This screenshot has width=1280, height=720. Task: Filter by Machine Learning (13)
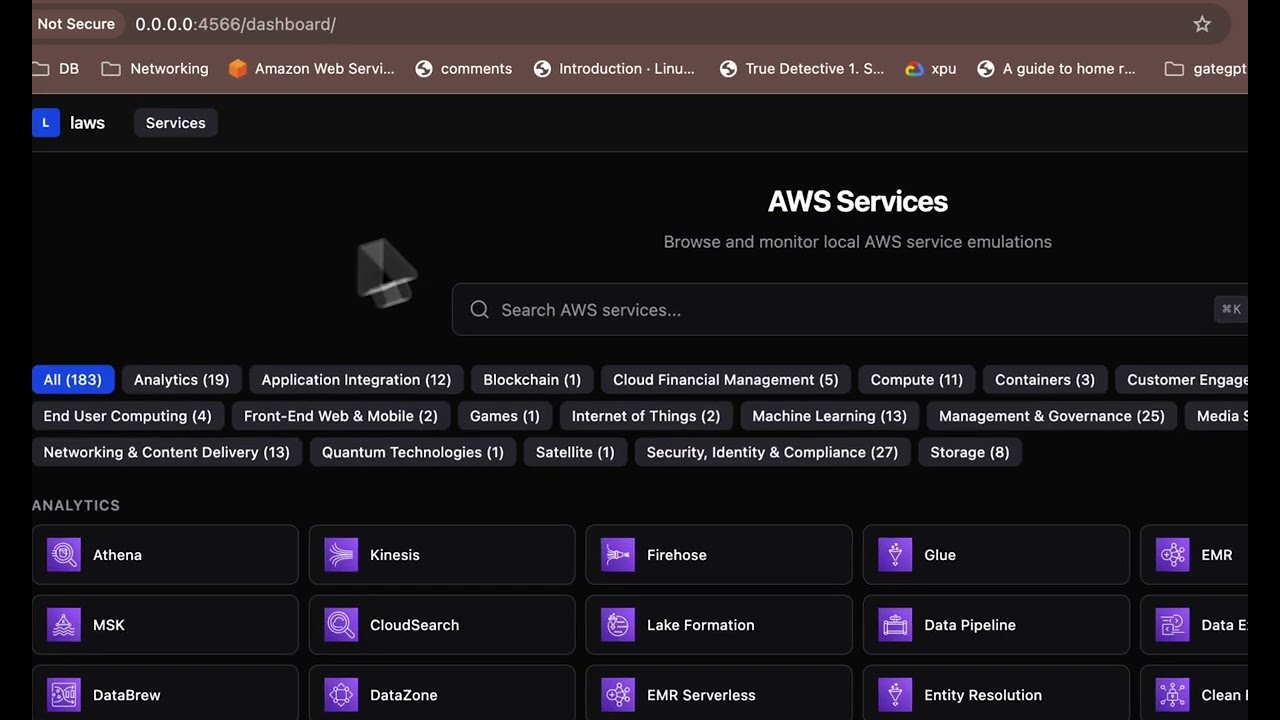[x=830, y=416]
